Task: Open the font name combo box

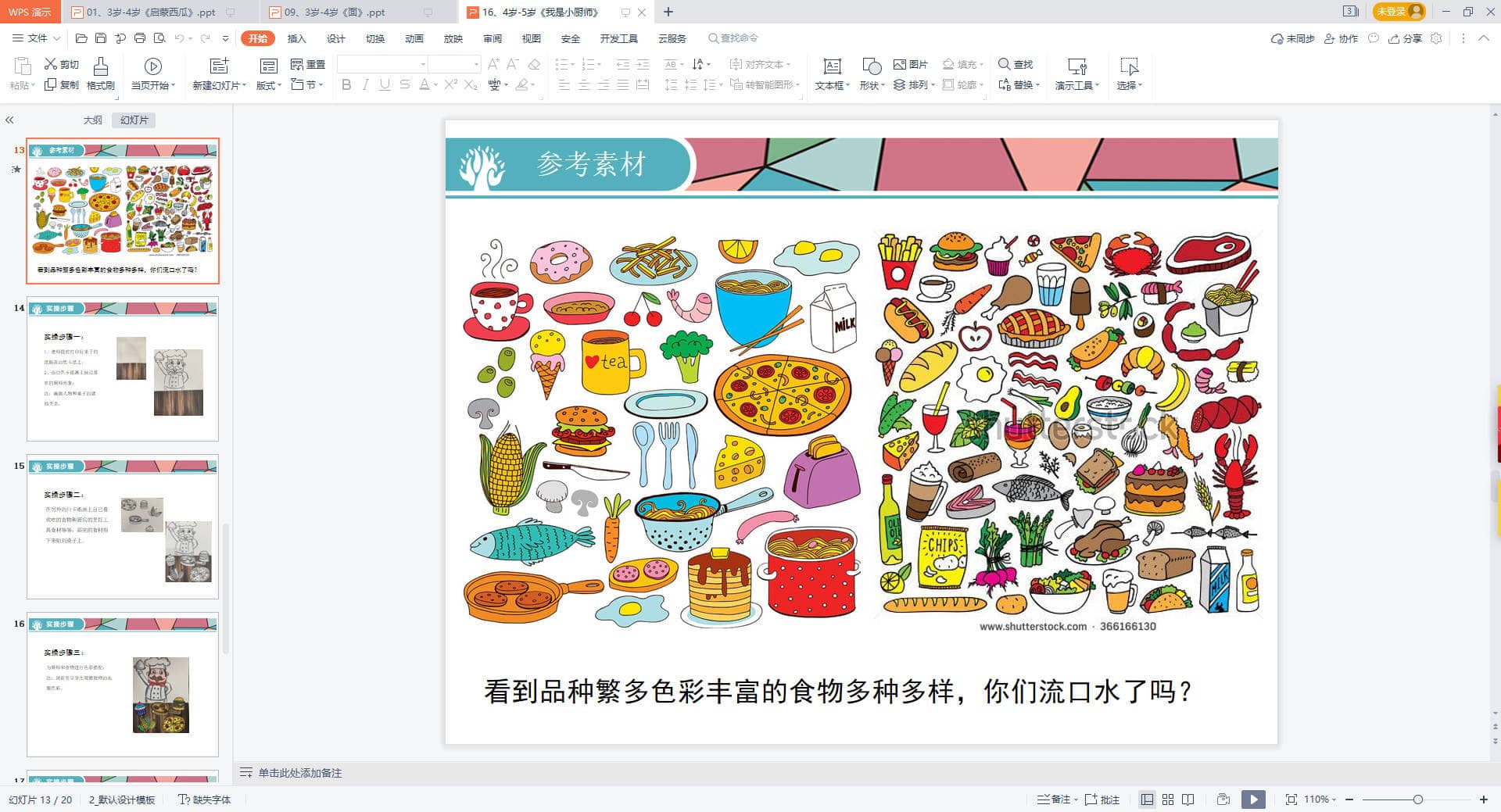Action: click(x=382, y=64)
